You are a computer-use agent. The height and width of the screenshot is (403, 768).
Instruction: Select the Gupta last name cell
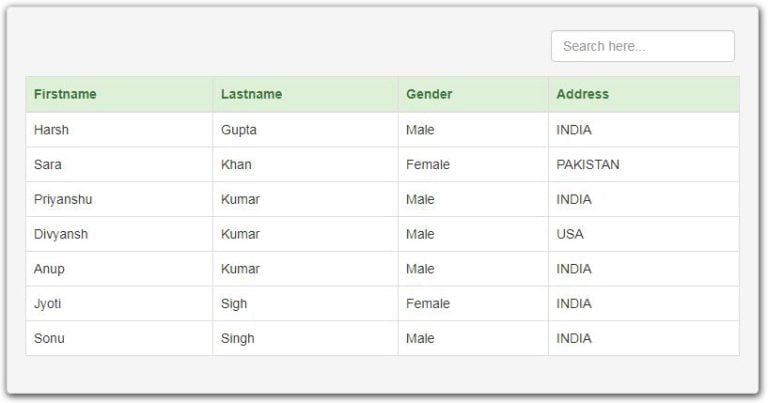(239, 130)
